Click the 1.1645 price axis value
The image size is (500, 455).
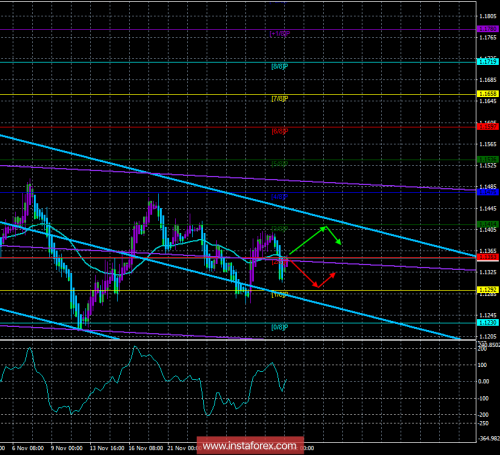pos(488,101)
